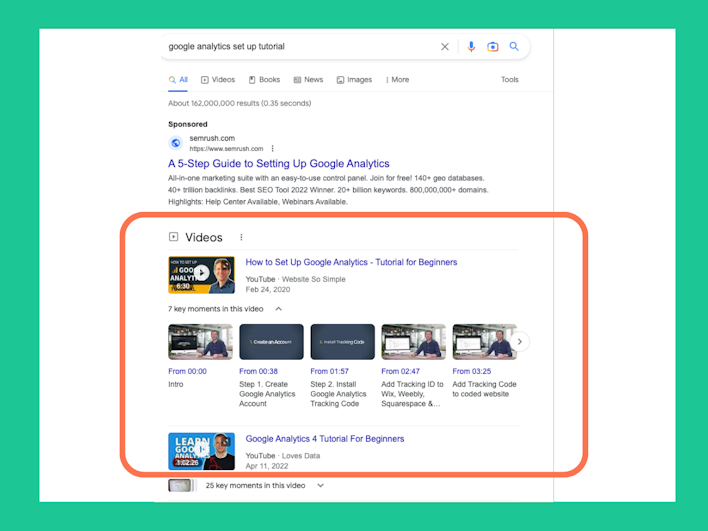The height and width of the screenshot is (531, 708).
Task: Switch to the Images tab
Action: coord(354,80)
